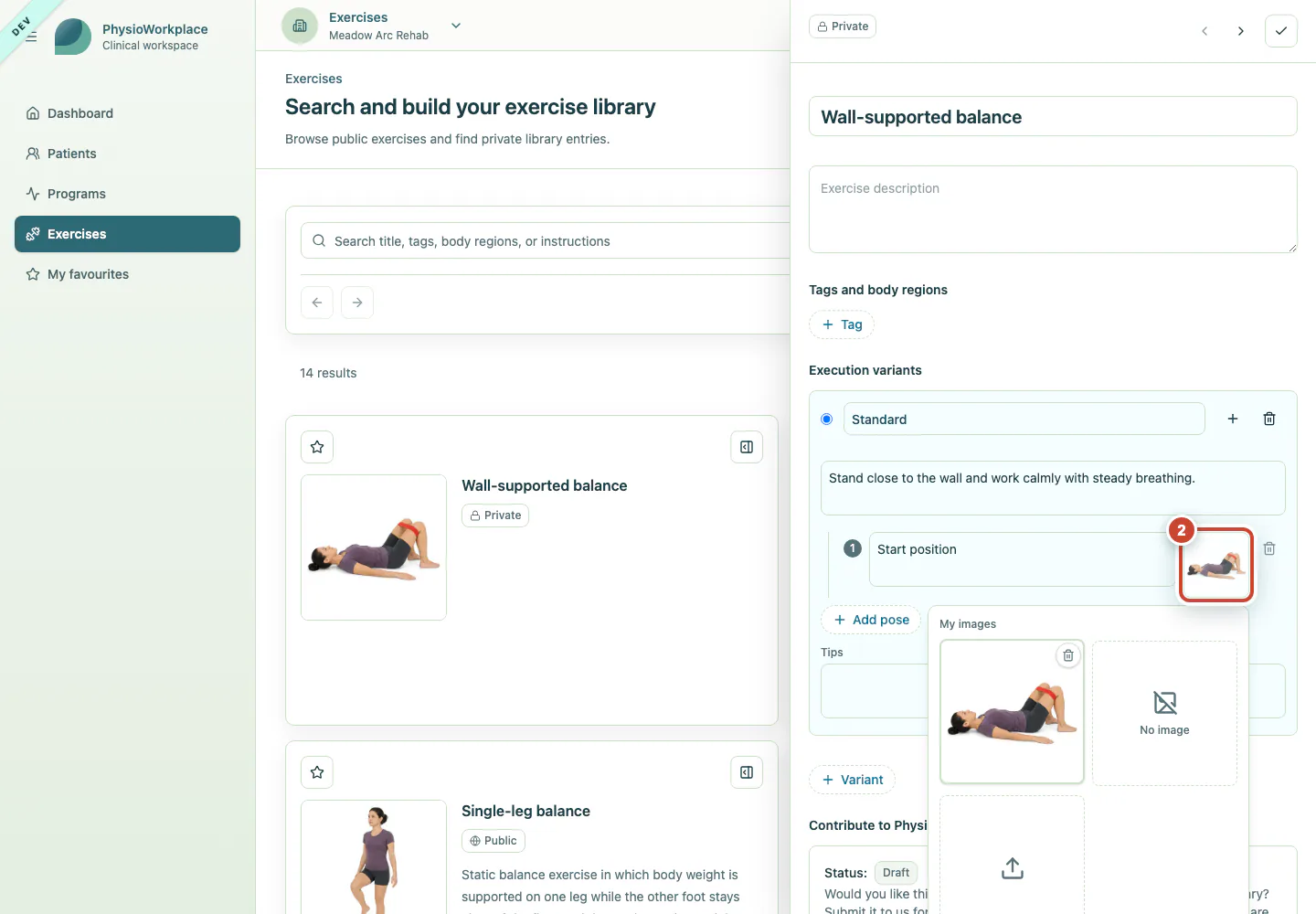Open My favourites in the sidebar
The width and height of the screenshot is (1316, 914).
pyautogui.click(x=127, y=274)
